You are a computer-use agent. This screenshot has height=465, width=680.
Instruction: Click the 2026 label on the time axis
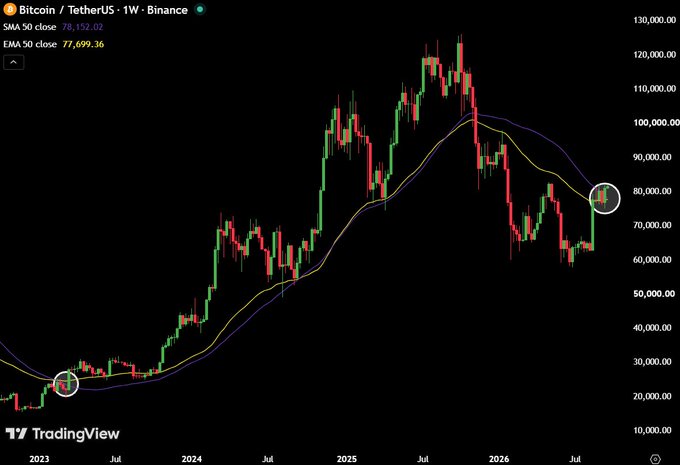click(499, 459)
